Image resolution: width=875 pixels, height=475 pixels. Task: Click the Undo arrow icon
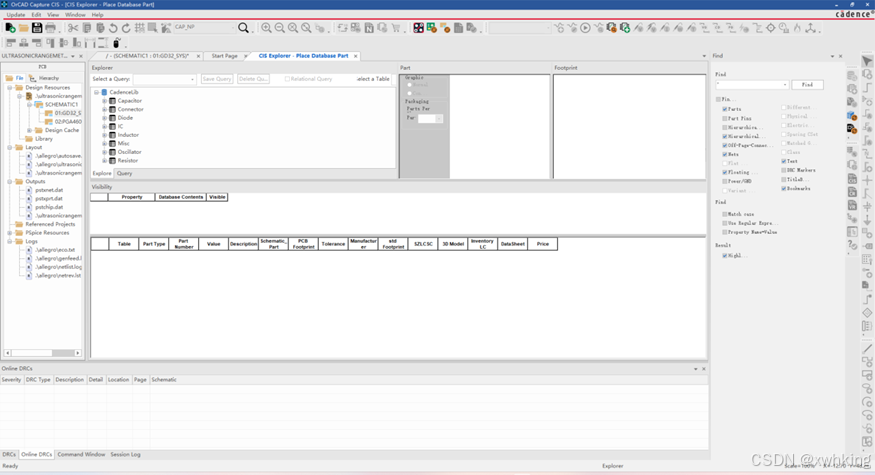click(x=113, y=28)
